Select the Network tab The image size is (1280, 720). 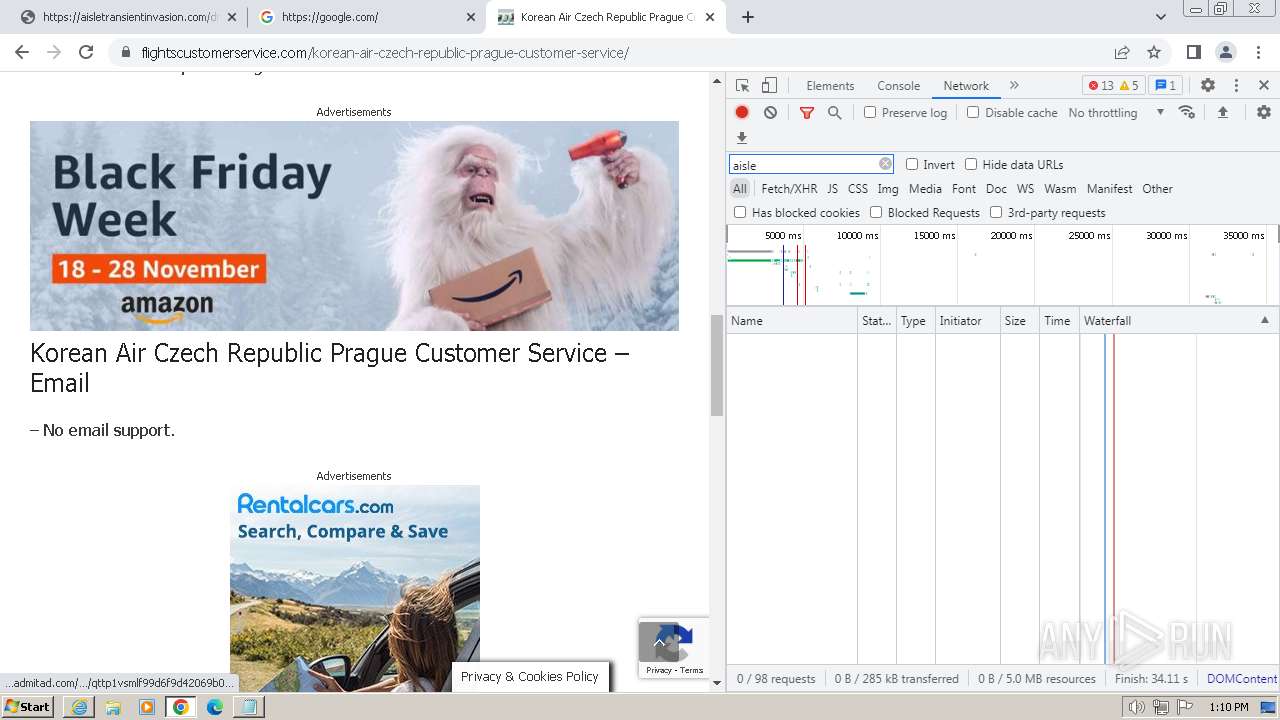[x=966, y=86]
